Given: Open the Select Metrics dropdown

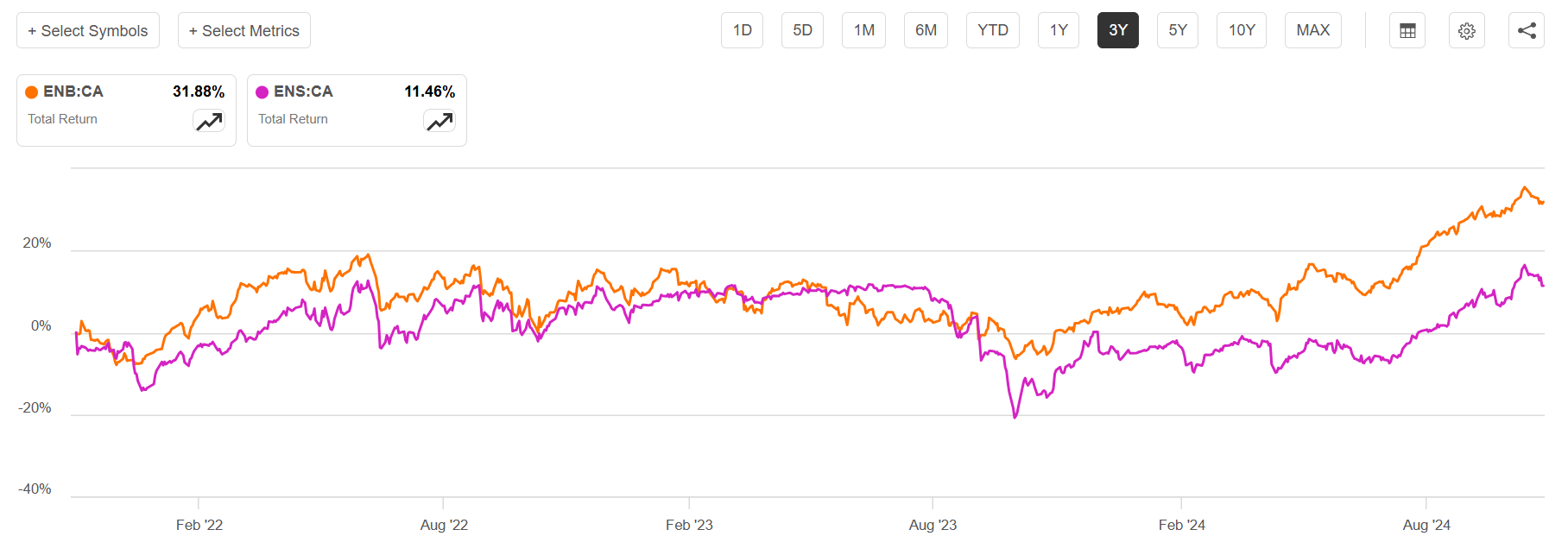Looking at the screenshot, I should point(244,31).
